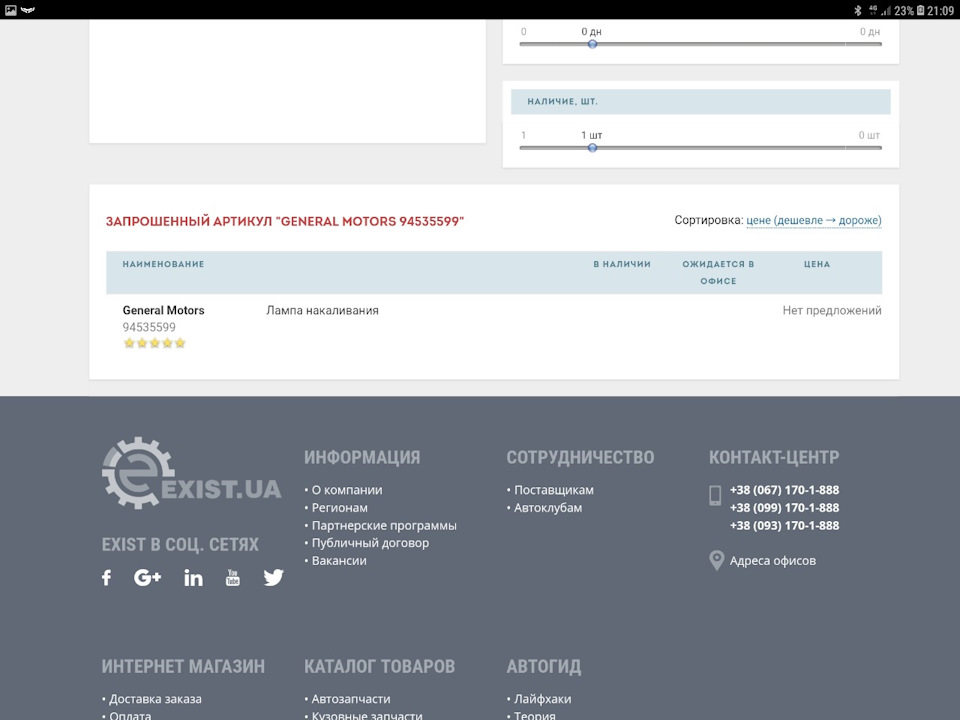The height and width of the screenshot is (720, 960).
Task: Click the requested article GENERAL MOTORS 94535599 heading
Action: click(x=285, y=222)
